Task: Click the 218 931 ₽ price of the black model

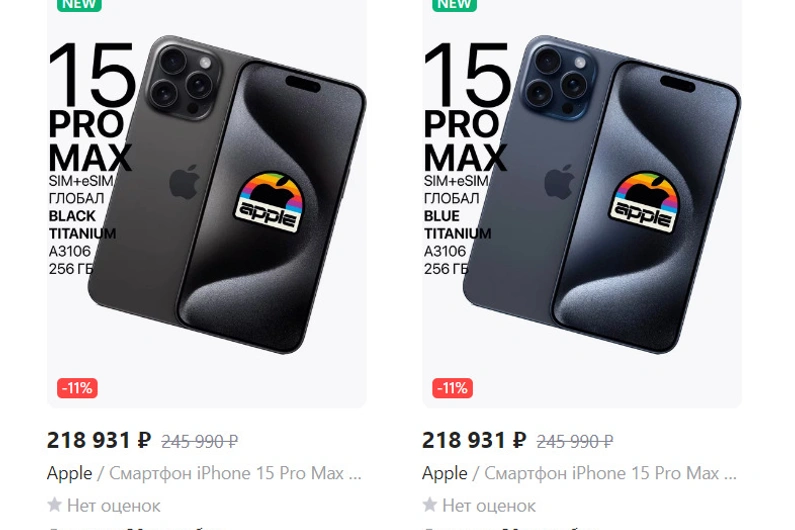Action: pyautogui.click(x=99, y=440)
